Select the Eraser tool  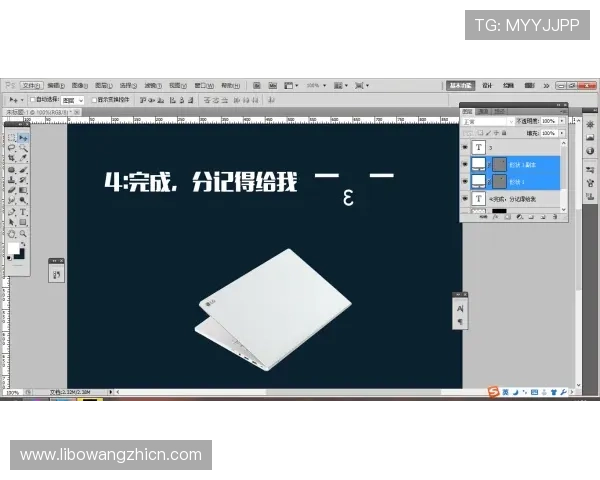point(11,190)
